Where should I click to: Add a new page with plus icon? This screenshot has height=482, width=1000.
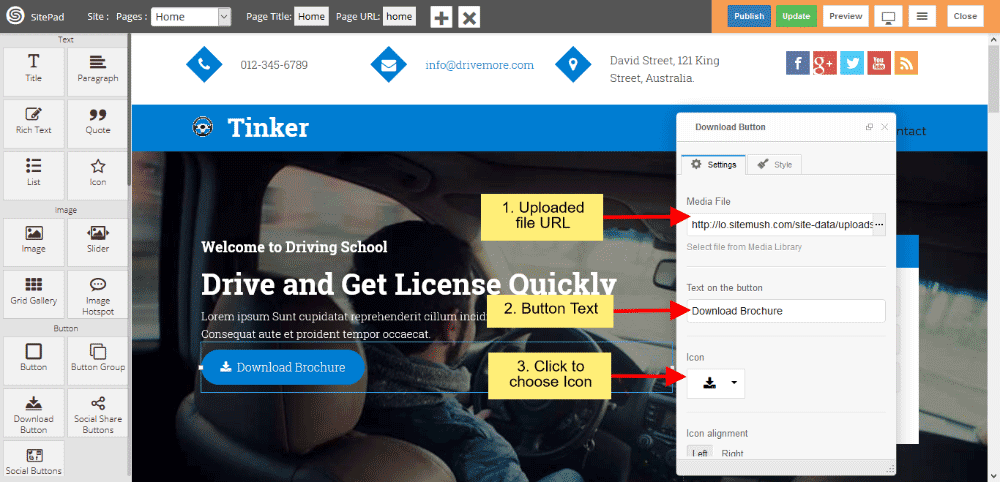[x=441, y=17]
